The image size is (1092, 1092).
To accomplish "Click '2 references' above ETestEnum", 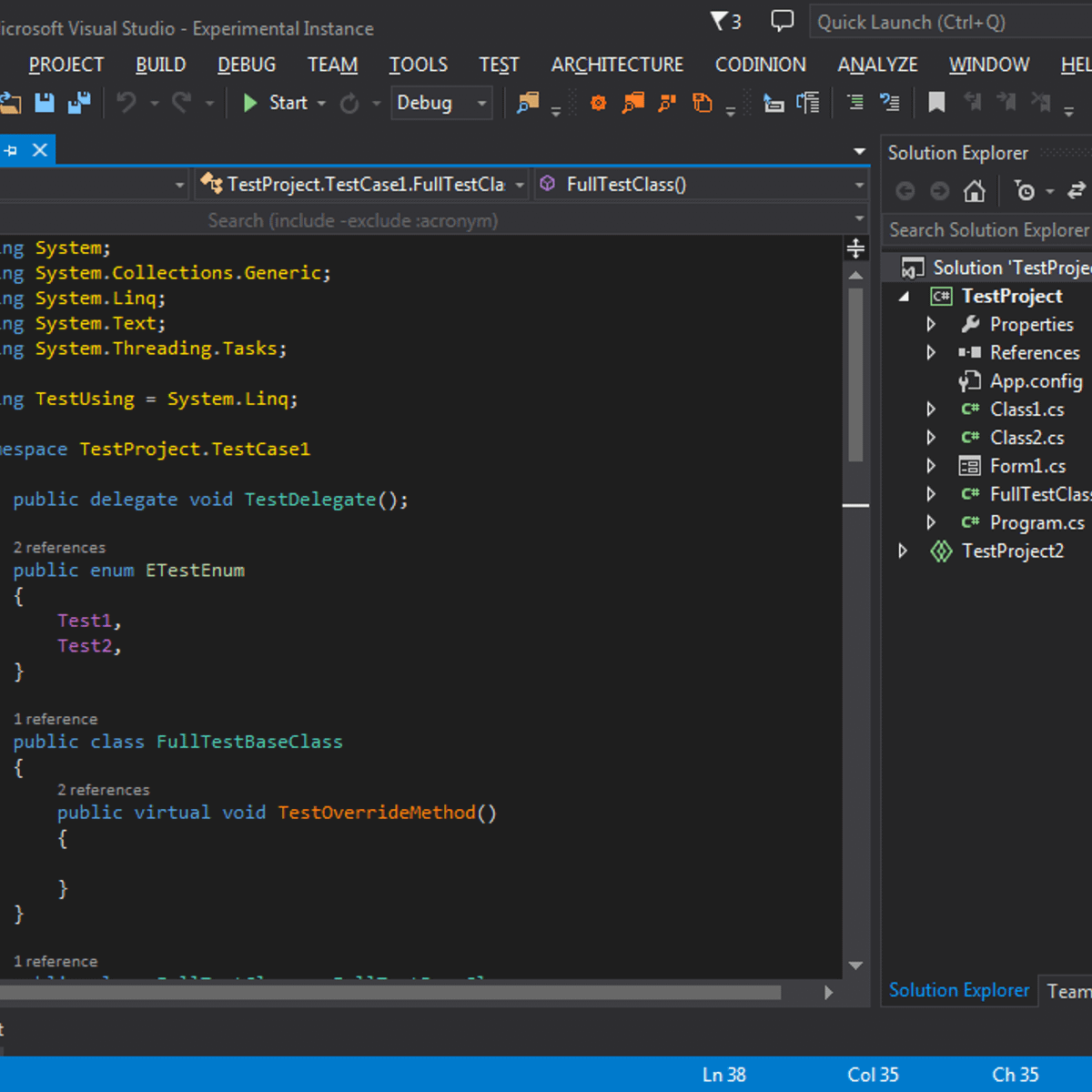I will [59, 548].
